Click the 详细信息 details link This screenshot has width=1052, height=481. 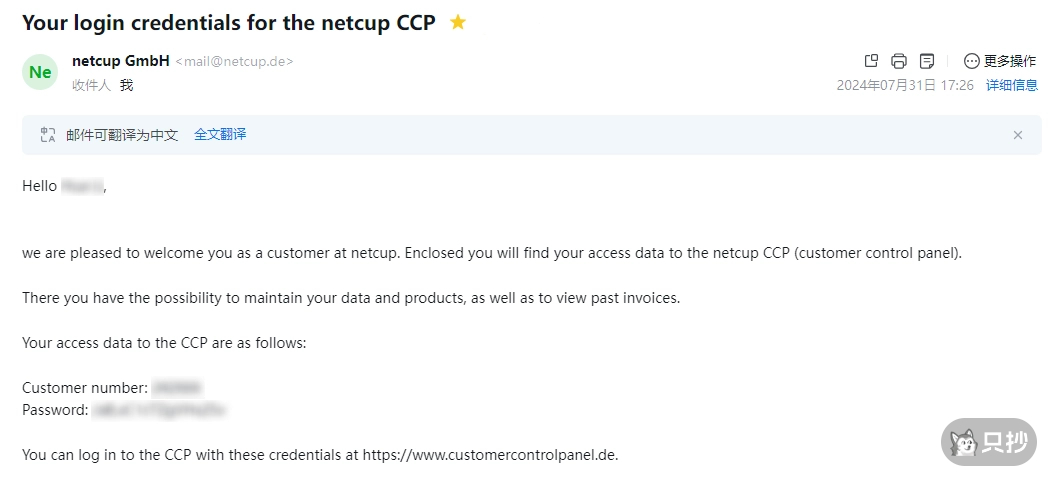click(1012, 85)
